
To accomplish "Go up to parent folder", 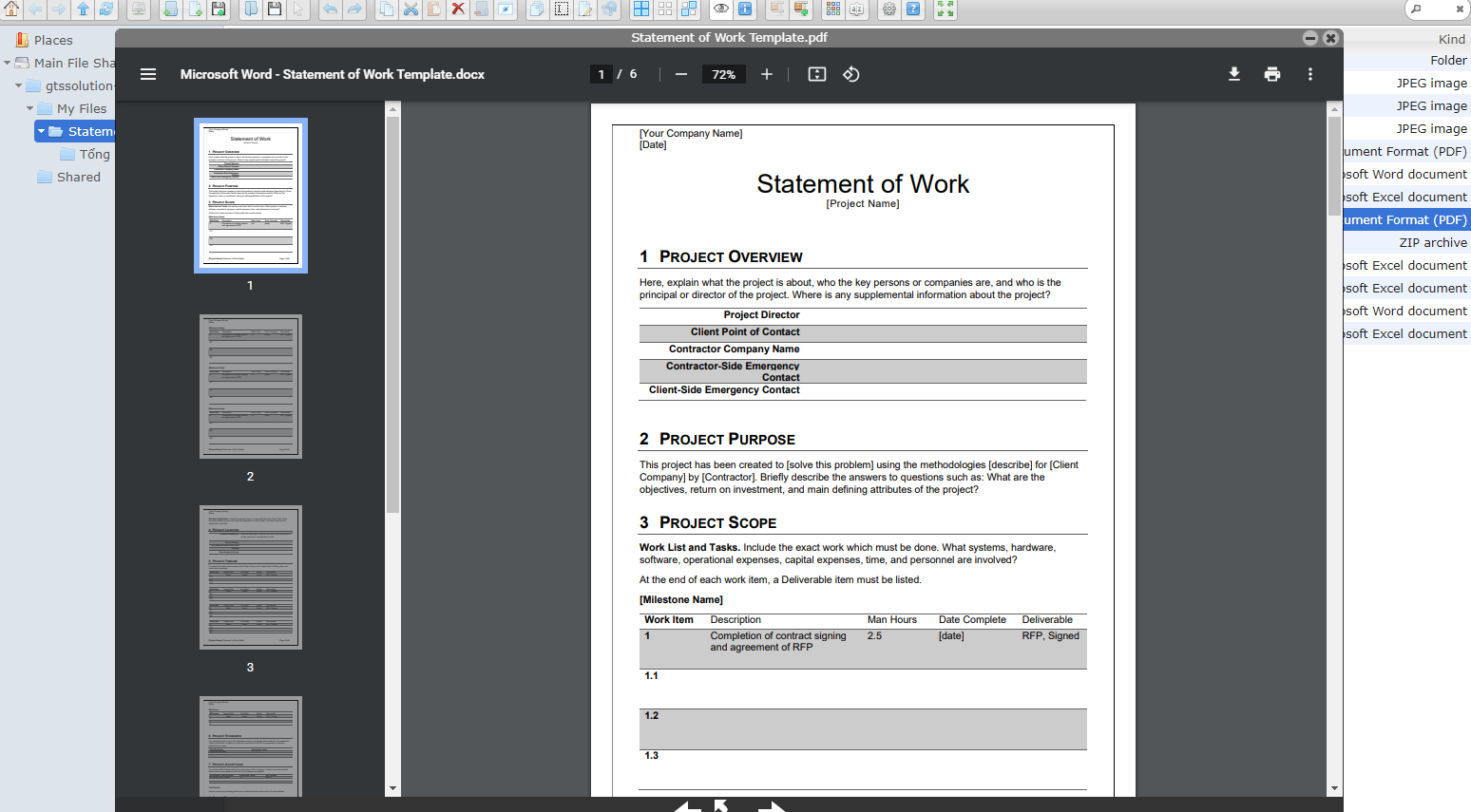I will tap(83, 9).
